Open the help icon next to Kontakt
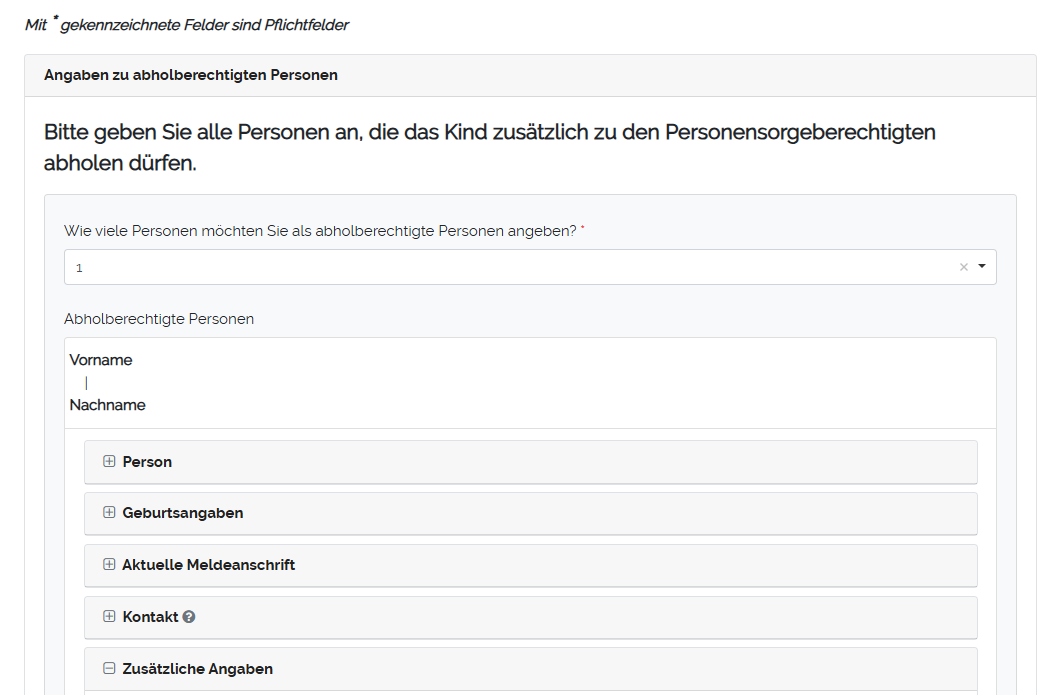This screenshot has width=1049, height=695. coord(189,617)
